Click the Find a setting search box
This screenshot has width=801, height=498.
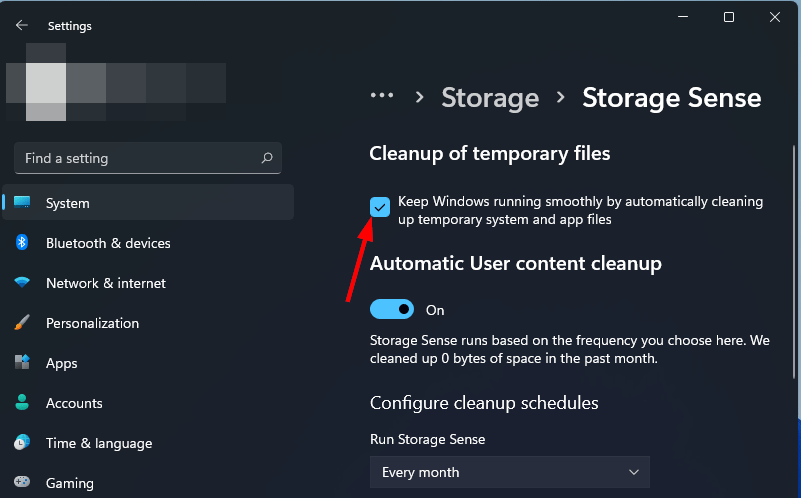pyautogui.click(x=148, y=158)
